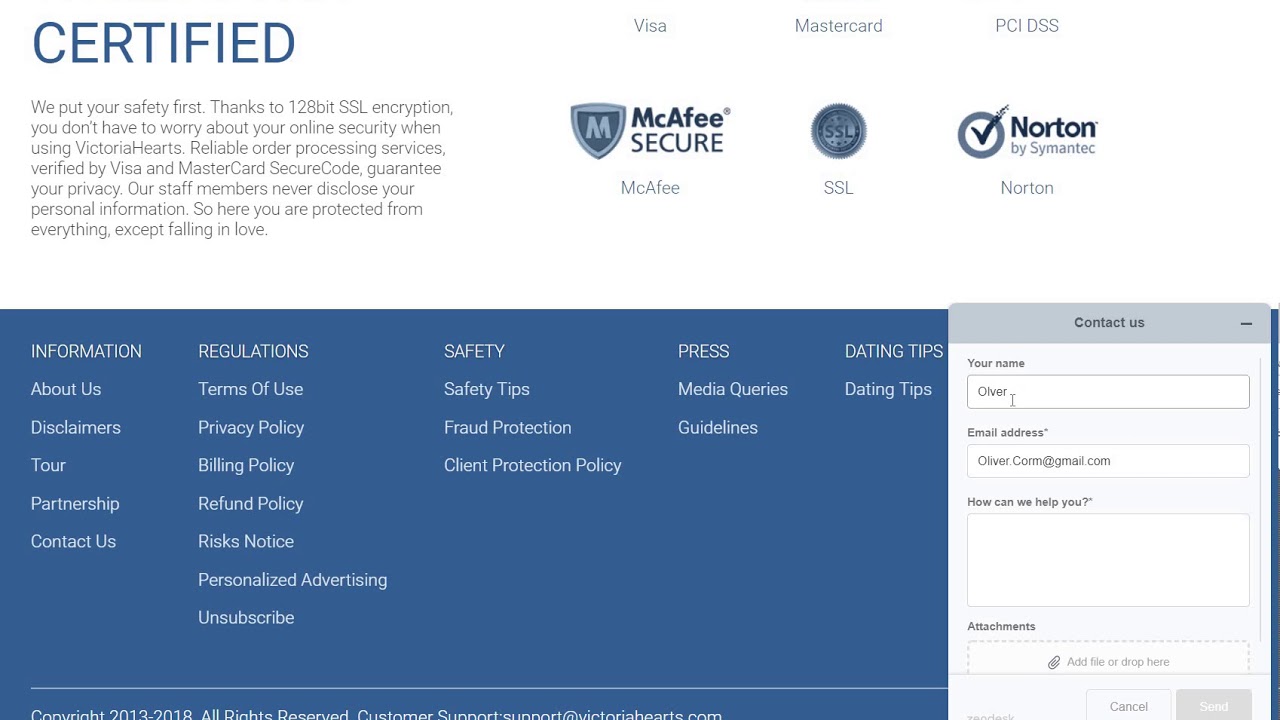
Task: Open the Safety Tips link
Action: pyautogui.click(x=487, y=389)
